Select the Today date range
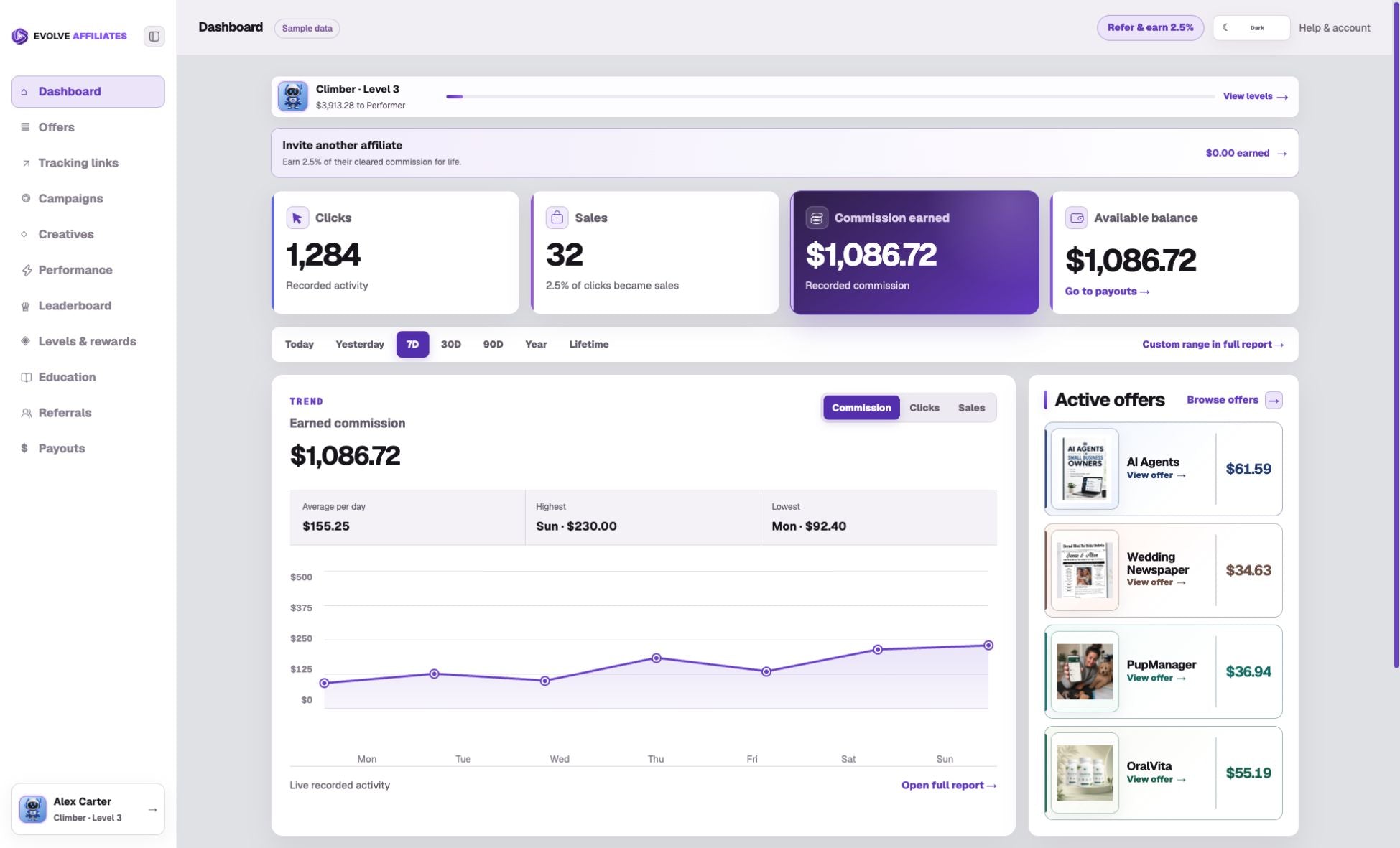The image size is (1400, 848). coord(300,345)
